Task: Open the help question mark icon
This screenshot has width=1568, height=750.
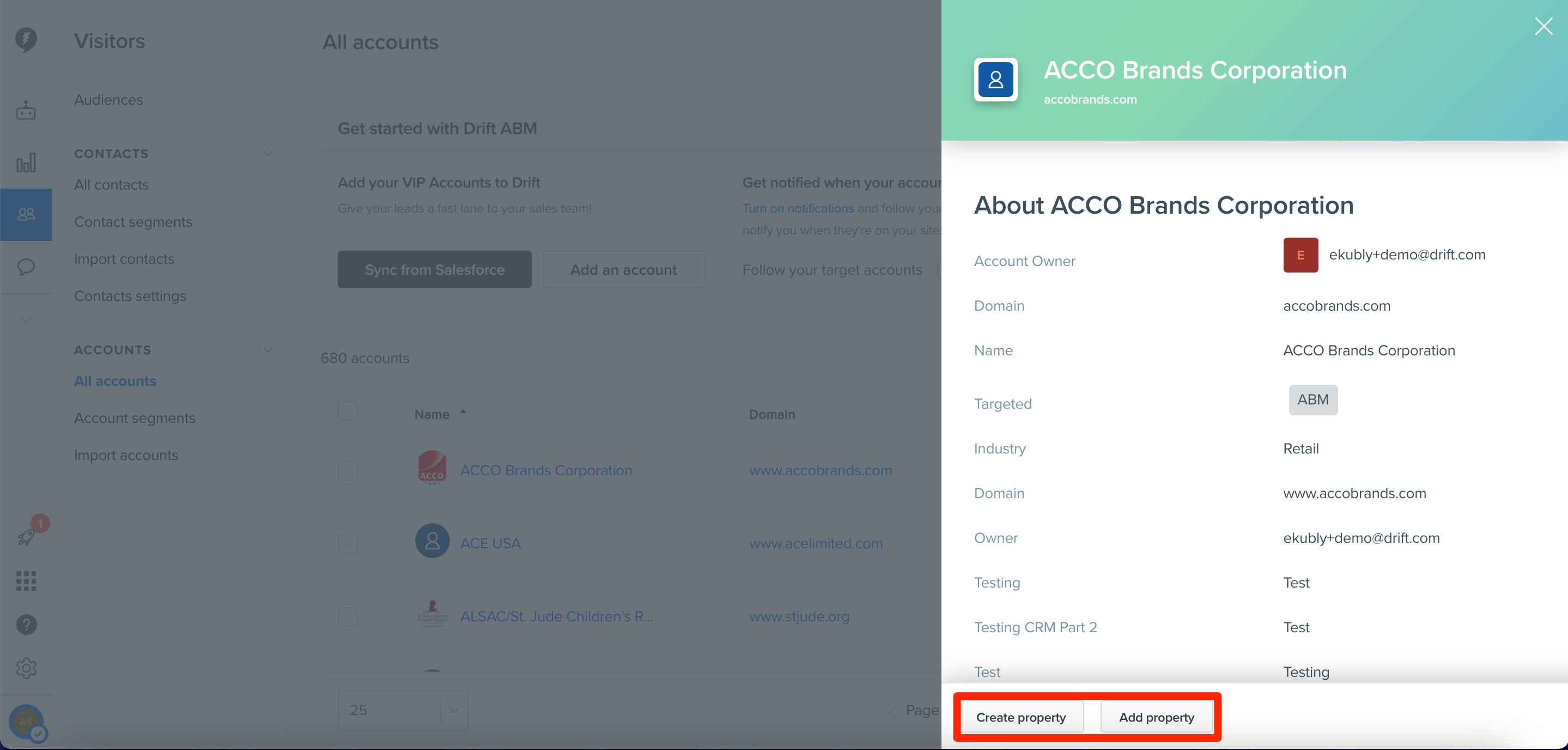Action: point(26,625)
